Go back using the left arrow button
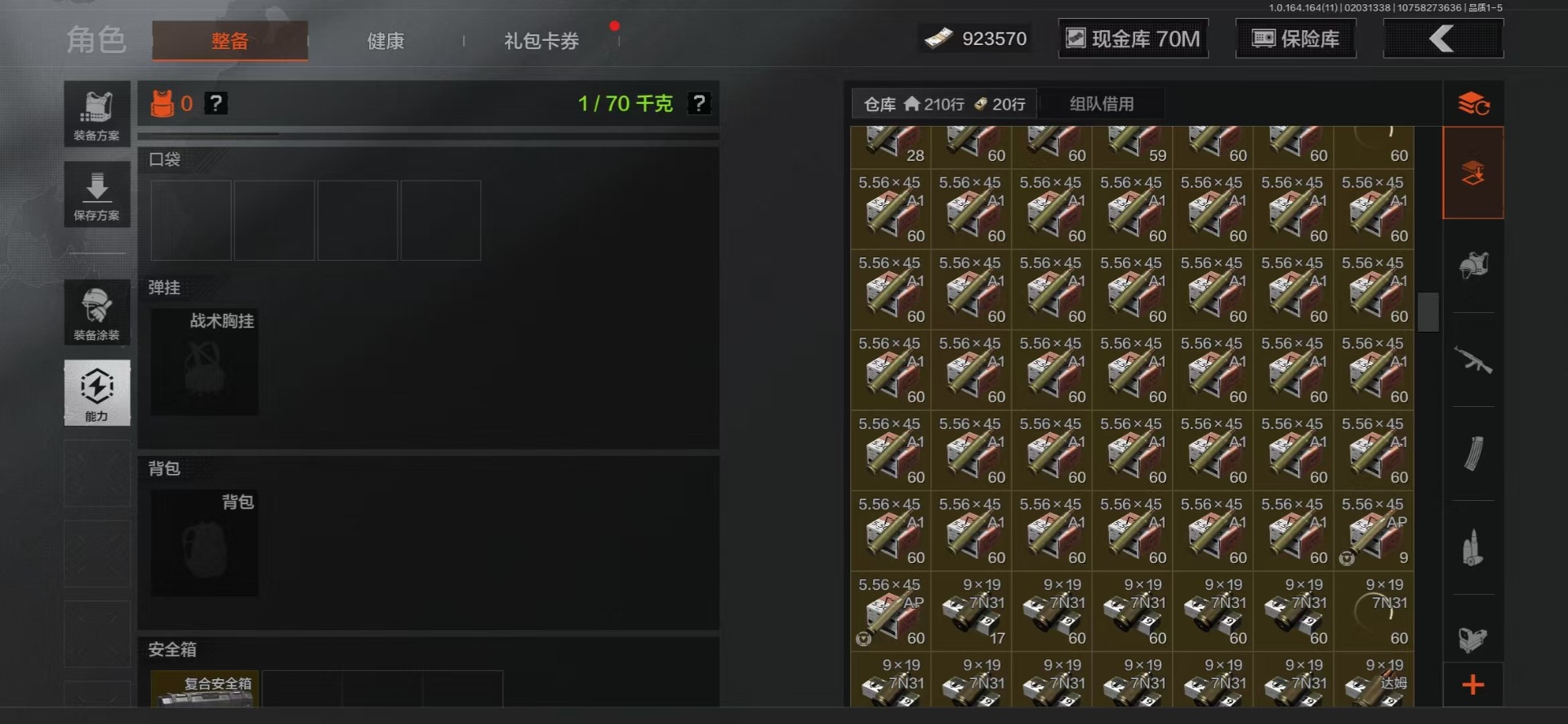Viewport: 1568px width, 724px height. point(1443,38)
